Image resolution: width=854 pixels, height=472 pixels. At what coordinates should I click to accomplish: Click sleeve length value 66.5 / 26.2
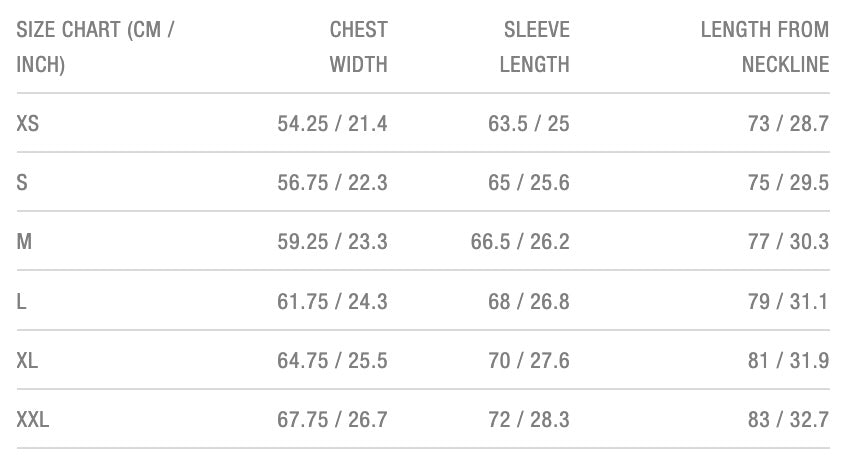click(x=520, y=242)
